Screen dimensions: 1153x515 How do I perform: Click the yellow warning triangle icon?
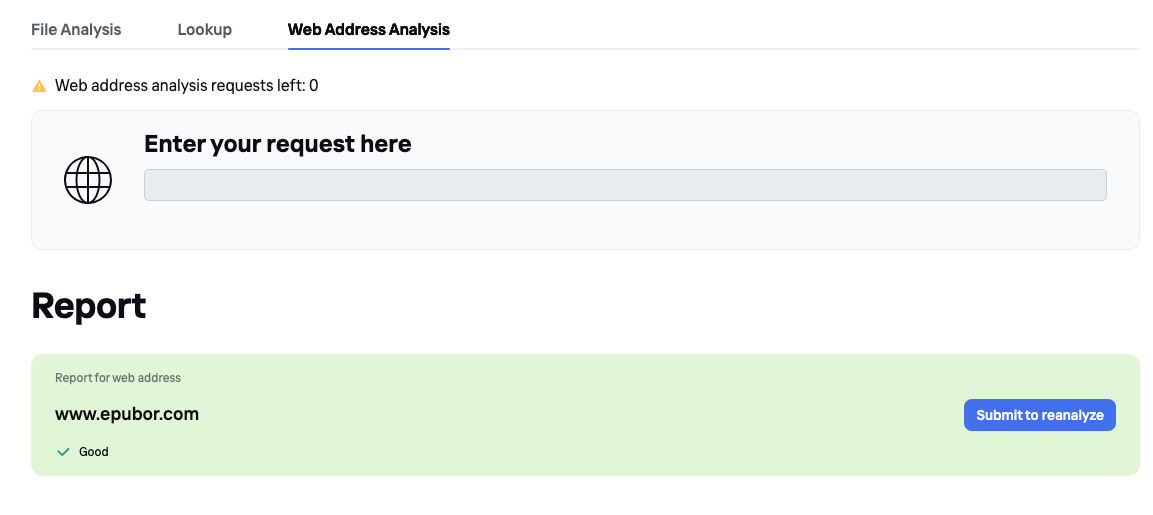tap(39, 86)
